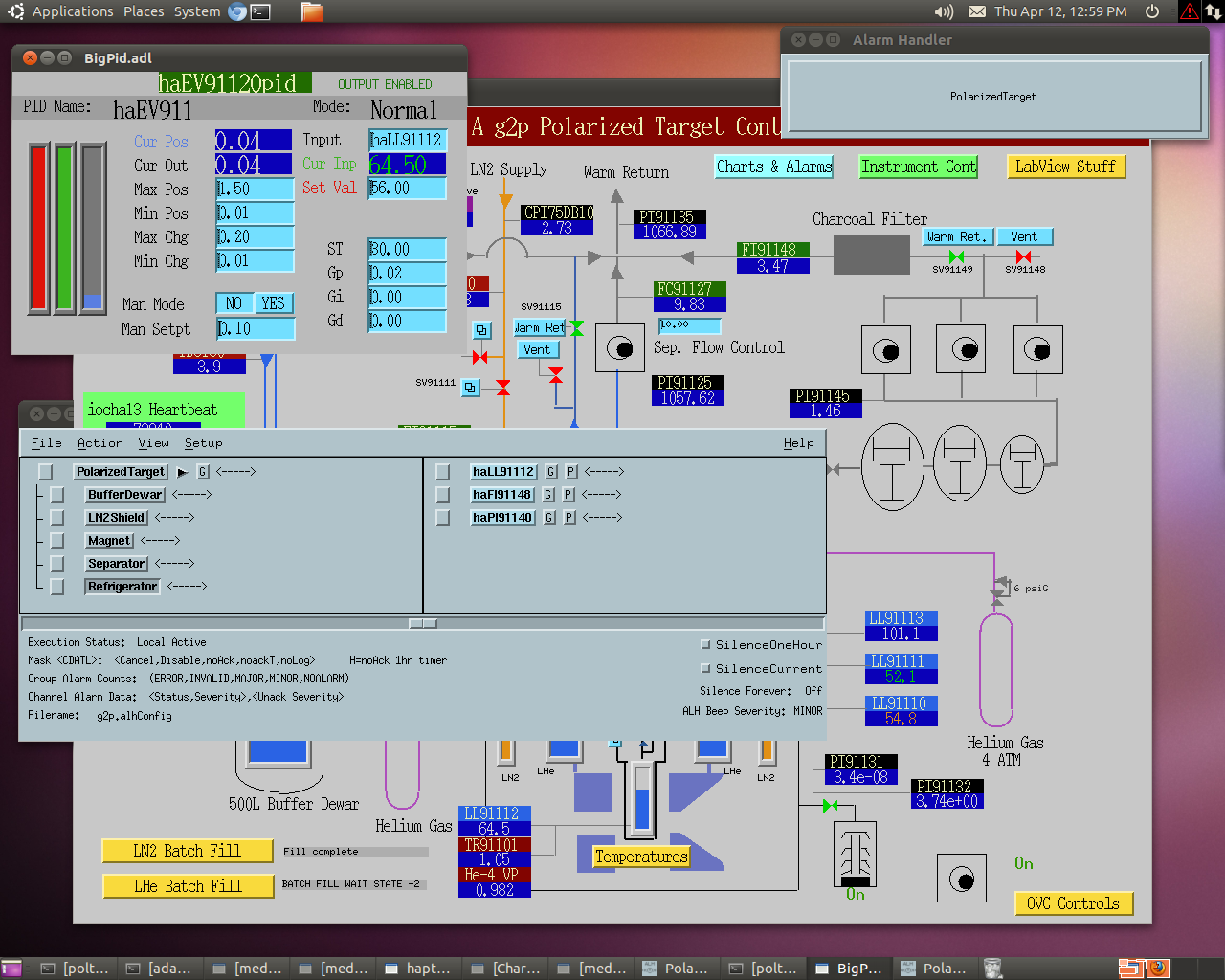
Task: Open the Action menu
Action: (100, 443)
